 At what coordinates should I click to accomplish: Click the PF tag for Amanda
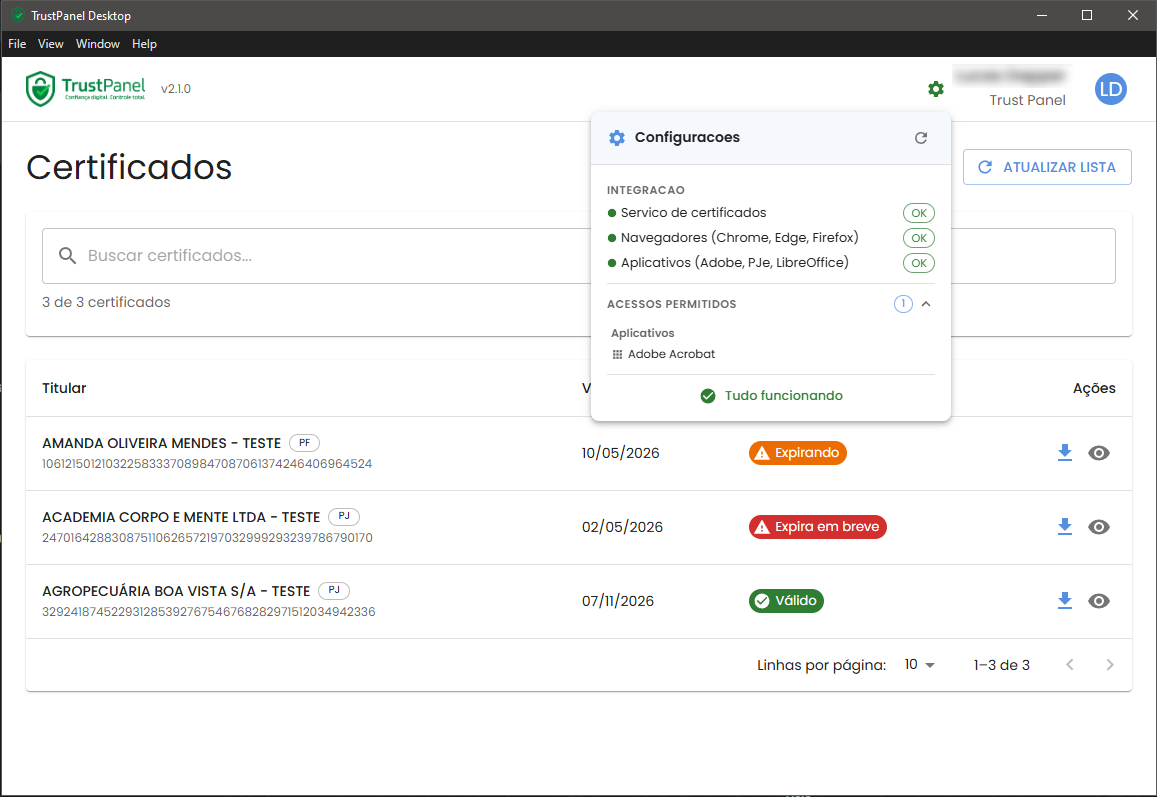[305, 443]
